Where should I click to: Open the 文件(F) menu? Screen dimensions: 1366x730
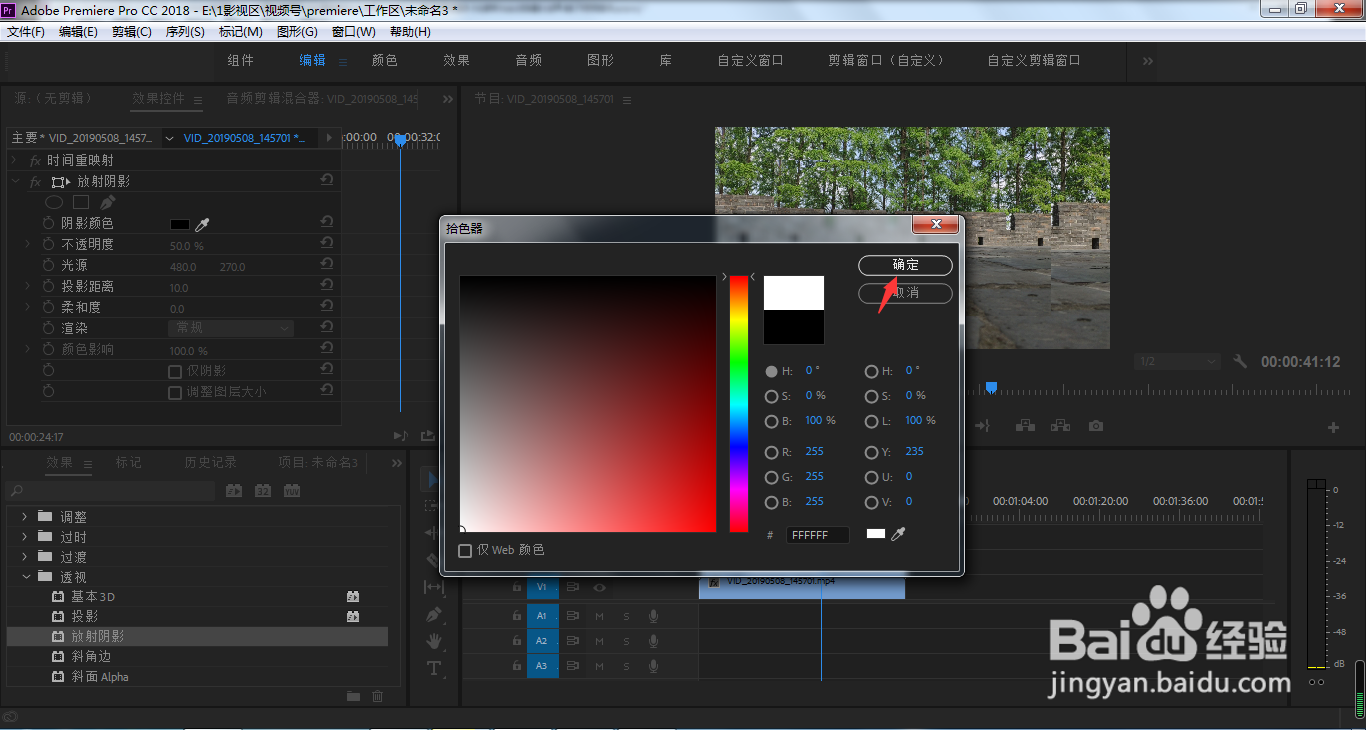tap(26, 32)
